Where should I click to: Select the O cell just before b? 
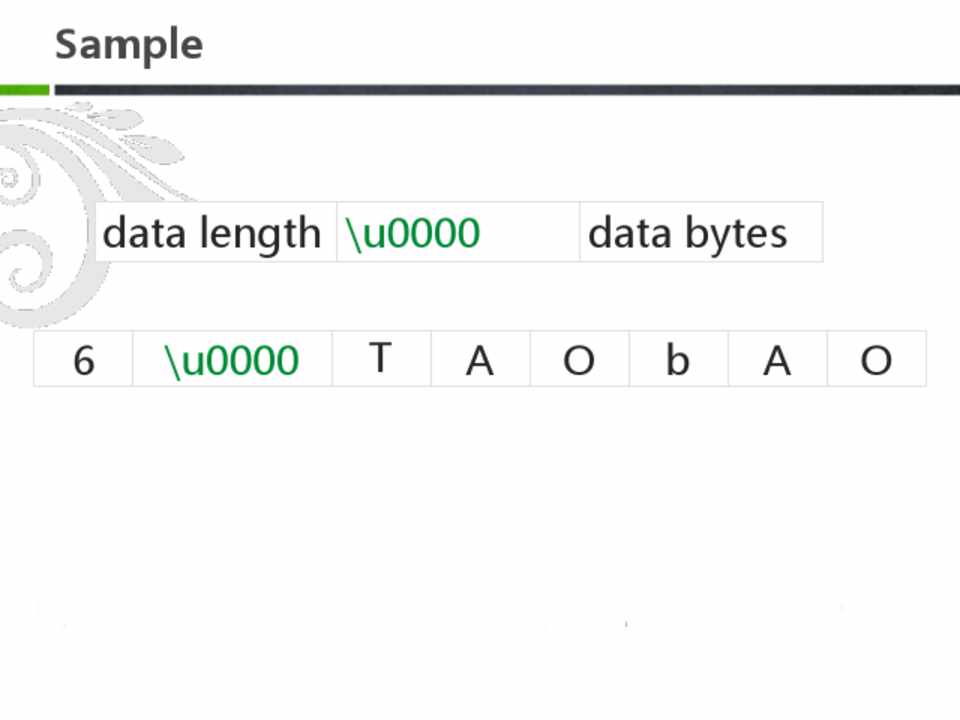[x=579, y=360]
